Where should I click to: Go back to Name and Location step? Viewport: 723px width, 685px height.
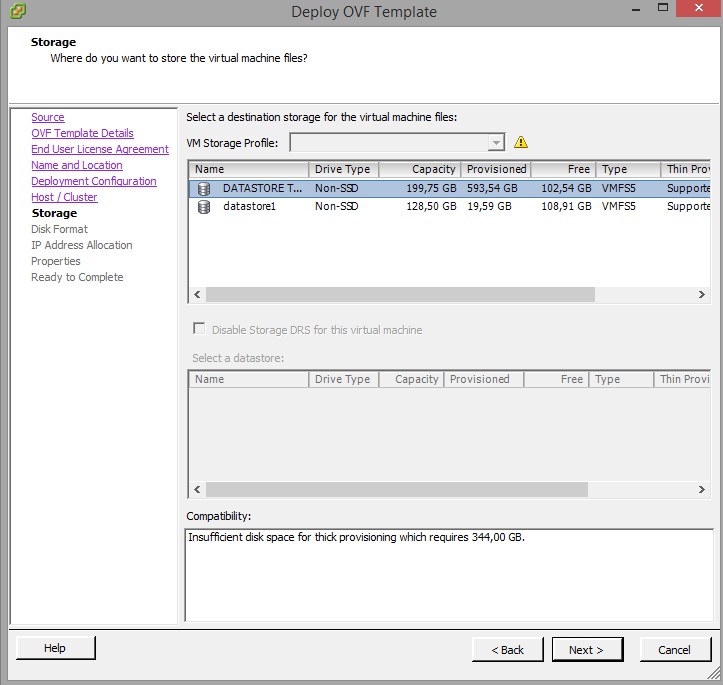pyautogui.click(x=77, y=165)
